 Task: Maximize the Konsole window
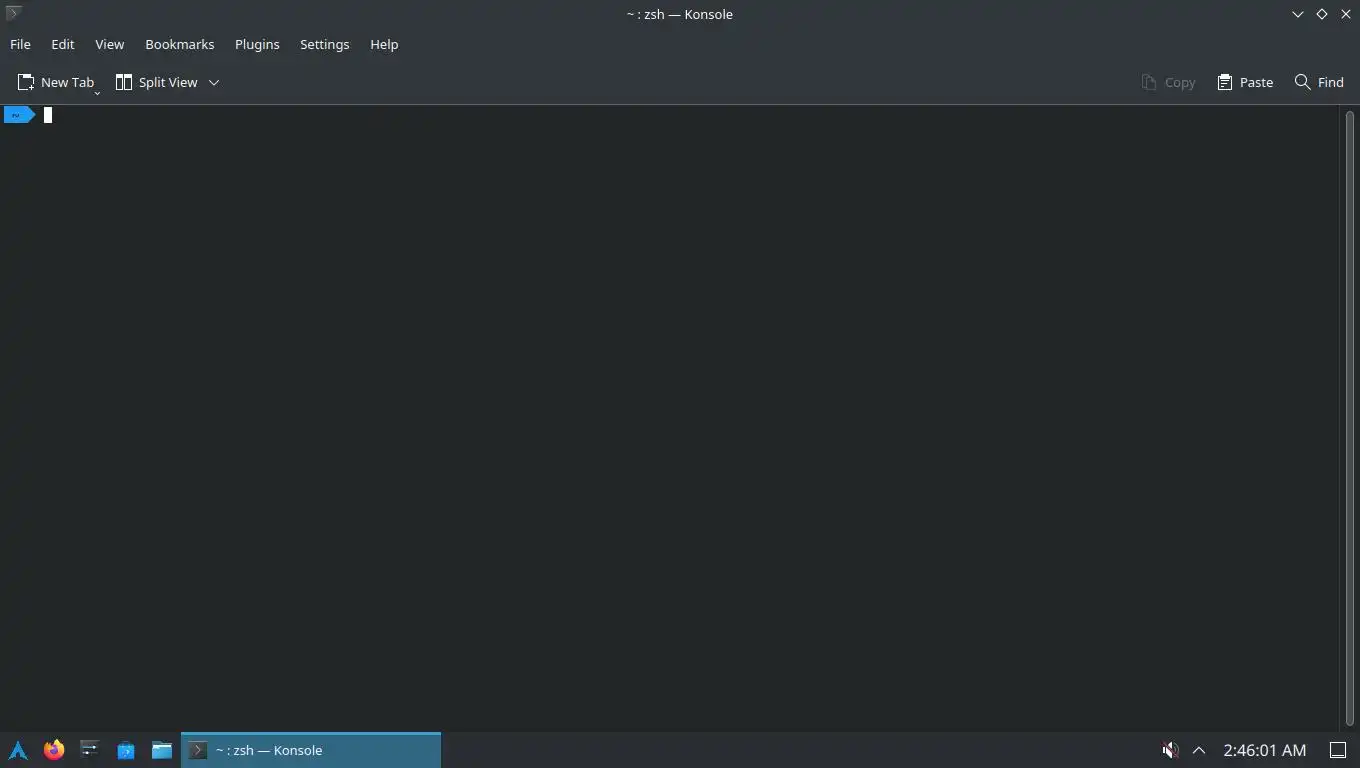point(1322,14)
